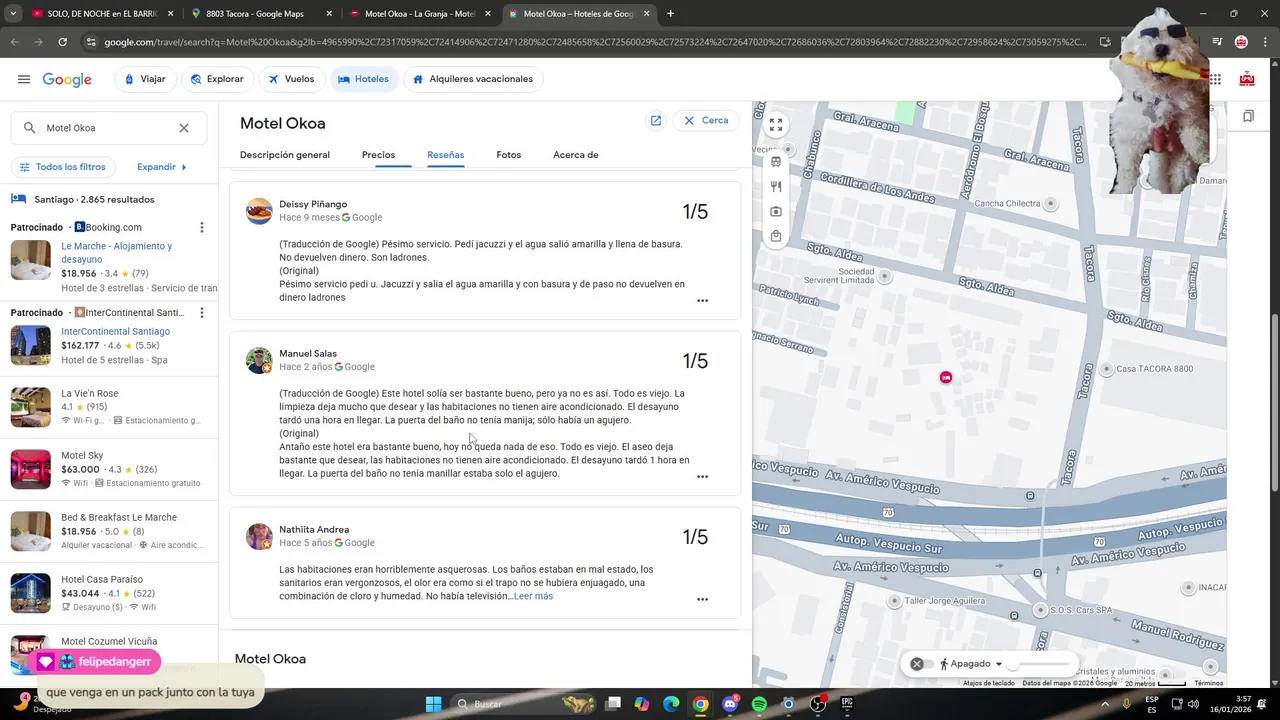Open options for Booking.com sponsored listing
This screenshot has height=720, width=1280.
click(201, 227)
